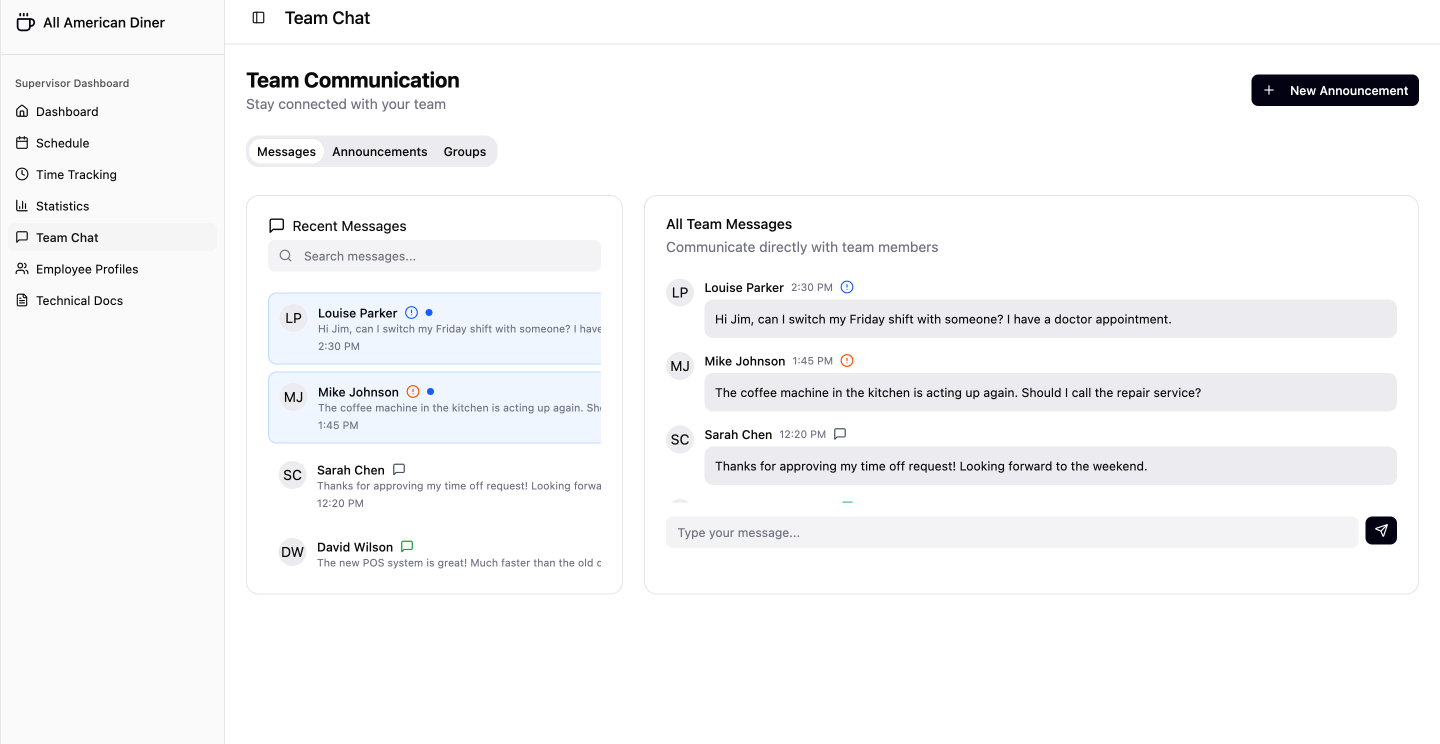Click the green chat icon next to David Wilson
The height and width of the screenshot is (744, 1440).
tap(407, 546)
